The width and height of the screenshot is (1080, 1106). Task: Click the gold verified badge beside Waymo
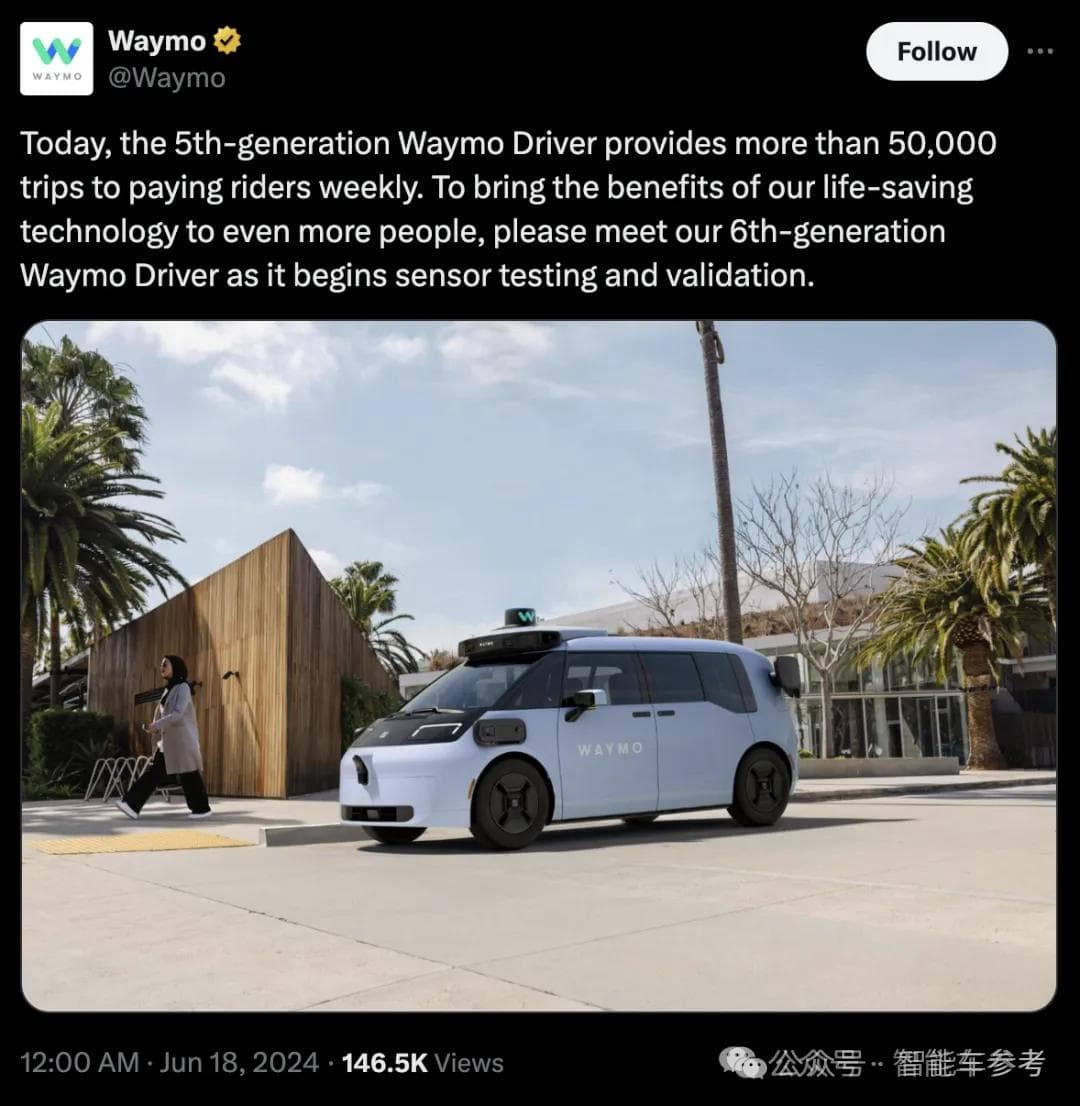click(x=227, y=41)
